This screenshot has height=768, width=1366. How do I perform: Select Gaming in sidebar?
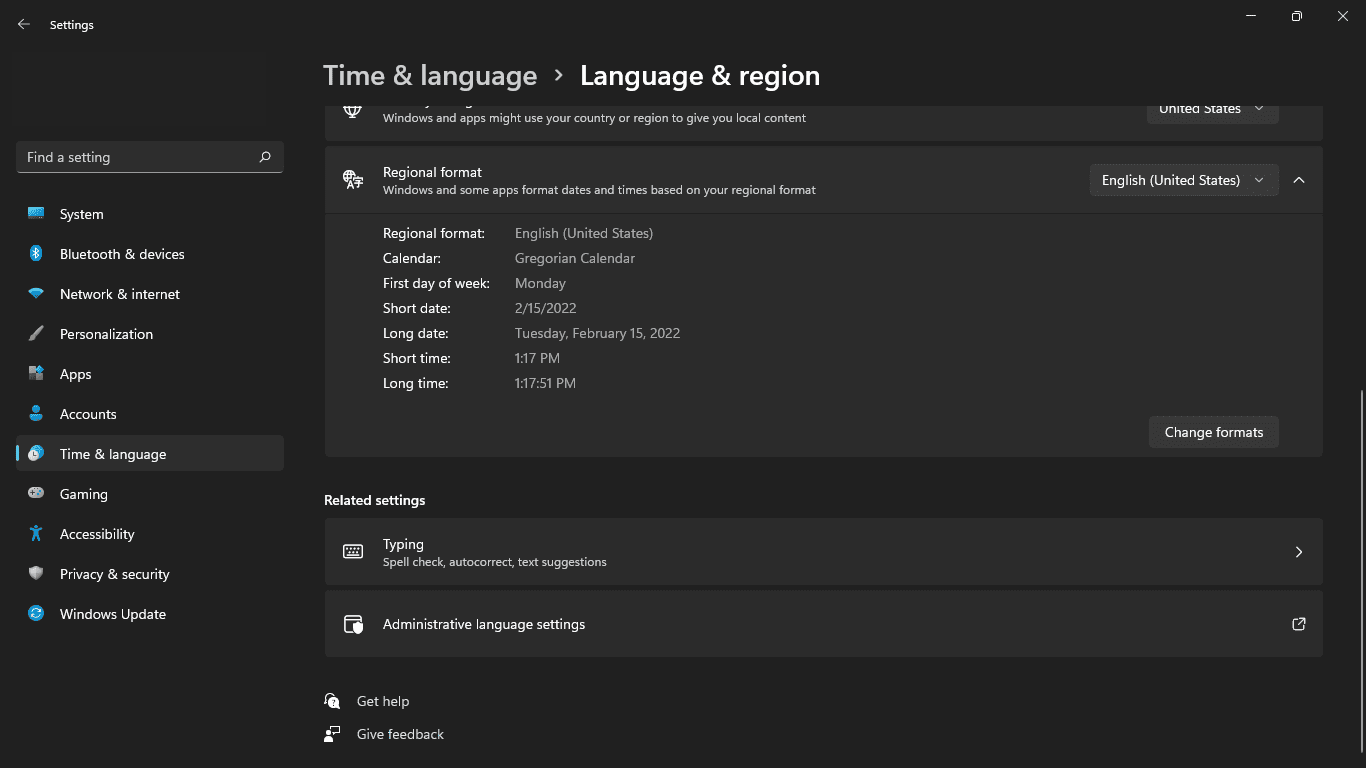pos(150,494)
